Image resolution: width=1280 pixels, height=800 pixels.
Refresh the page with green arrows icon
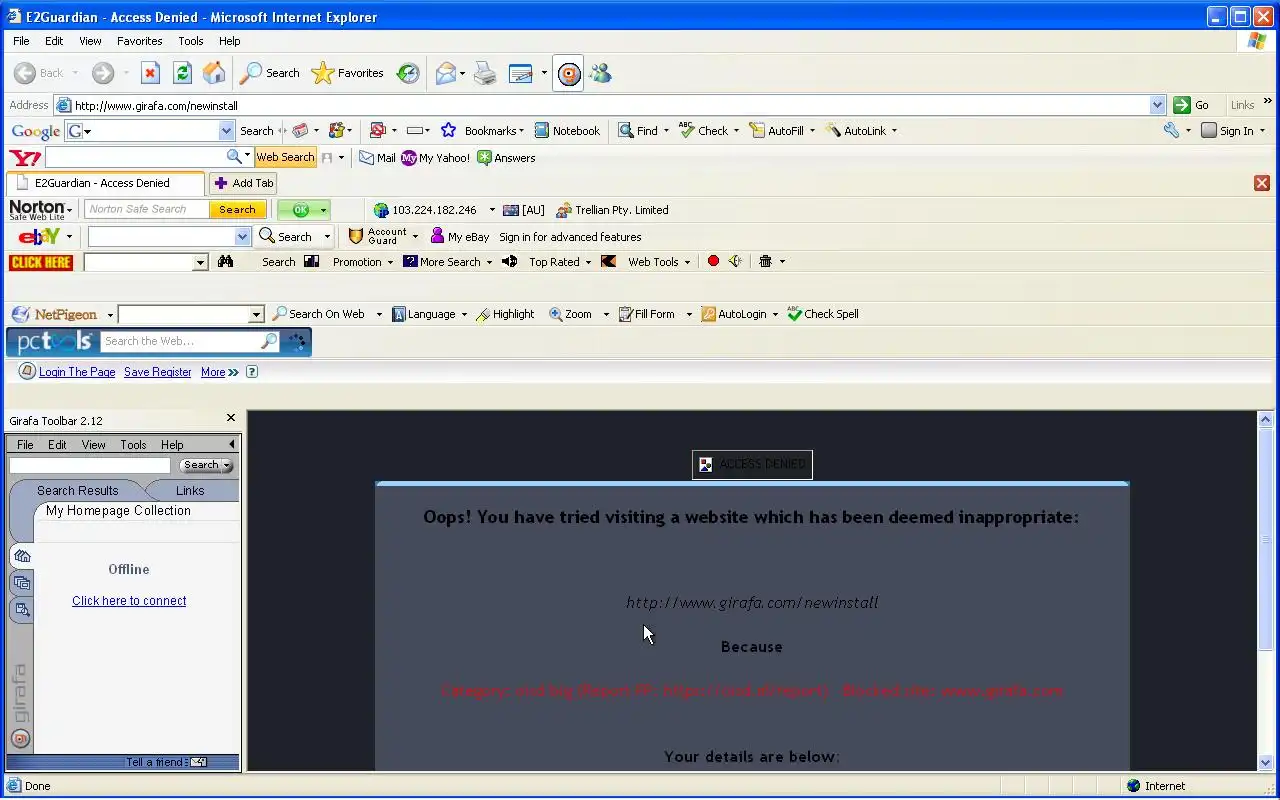182,73
